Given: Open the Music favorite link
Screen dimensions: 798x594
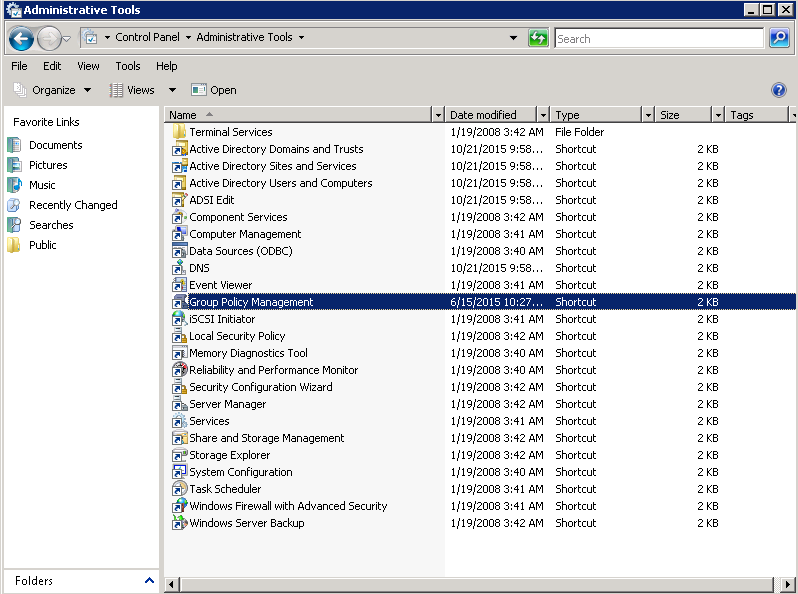Looking at the screenshot, I should tap(42, 185).
